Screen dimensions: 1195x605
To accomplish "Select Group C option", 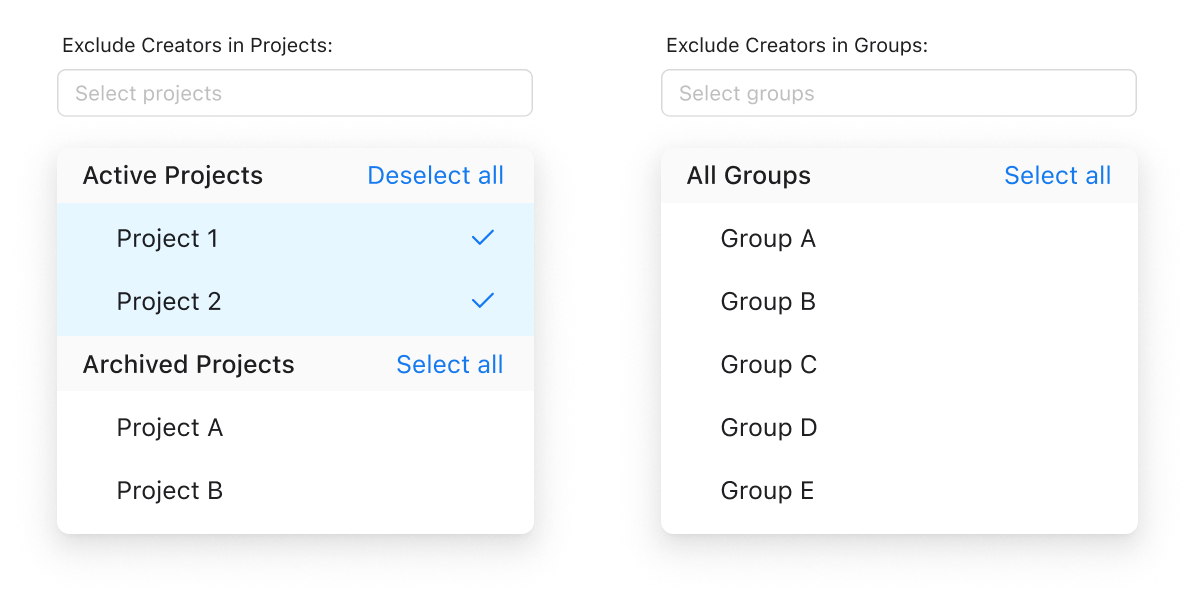I will 769,365.
